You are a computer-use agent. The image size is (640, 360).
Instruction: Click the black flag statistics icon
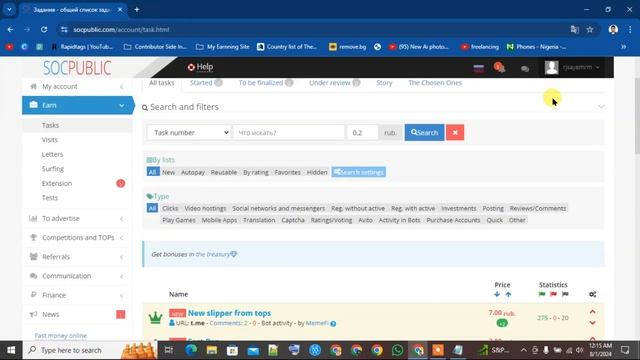[x=565, y=294]
